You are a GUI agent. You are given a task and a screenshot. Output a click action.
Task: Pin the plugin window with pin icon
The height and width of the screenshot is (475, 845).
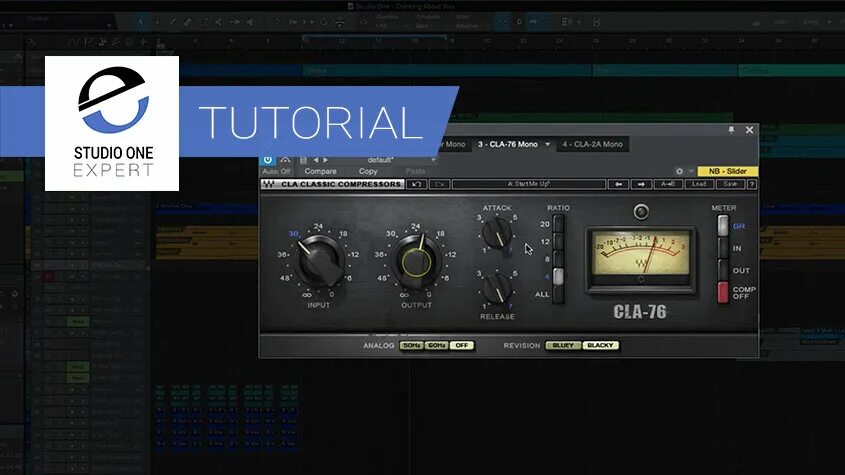click(x=731, y=130)
